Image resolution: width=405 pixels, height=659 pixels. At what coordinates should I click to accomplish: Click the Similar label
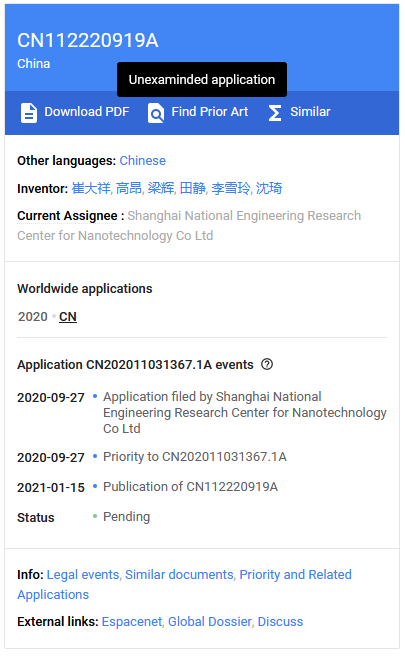coord(310,112)
